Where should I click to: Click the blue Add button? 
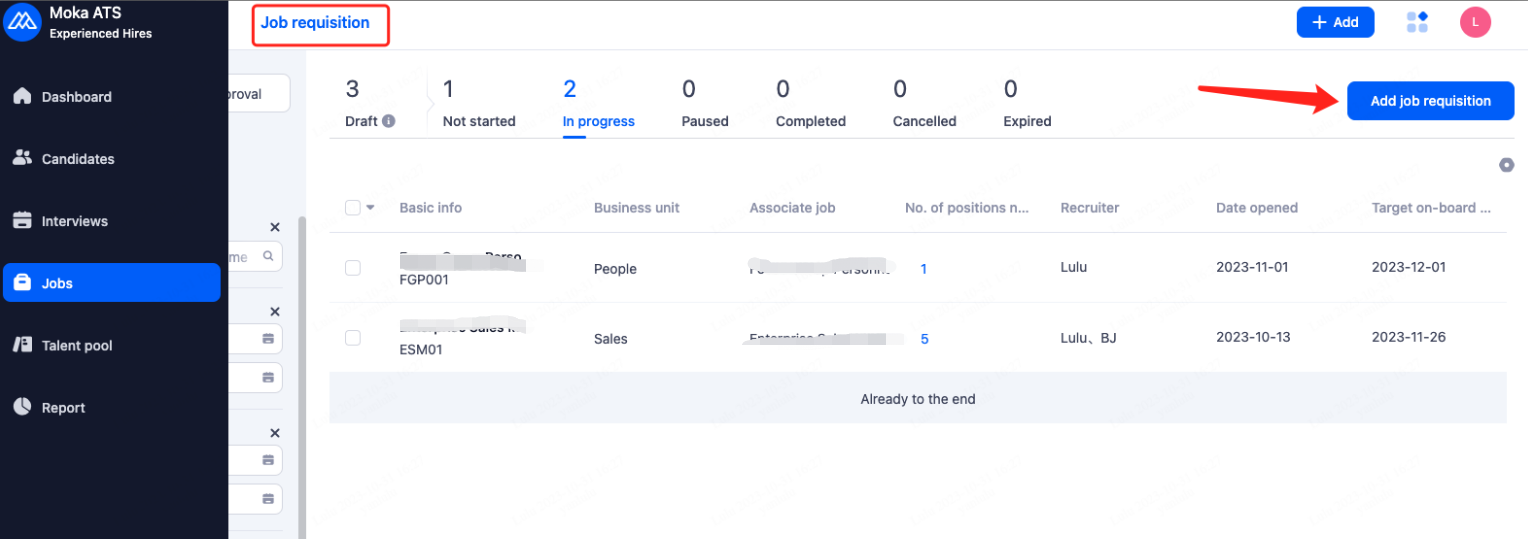pos(1335,22)
